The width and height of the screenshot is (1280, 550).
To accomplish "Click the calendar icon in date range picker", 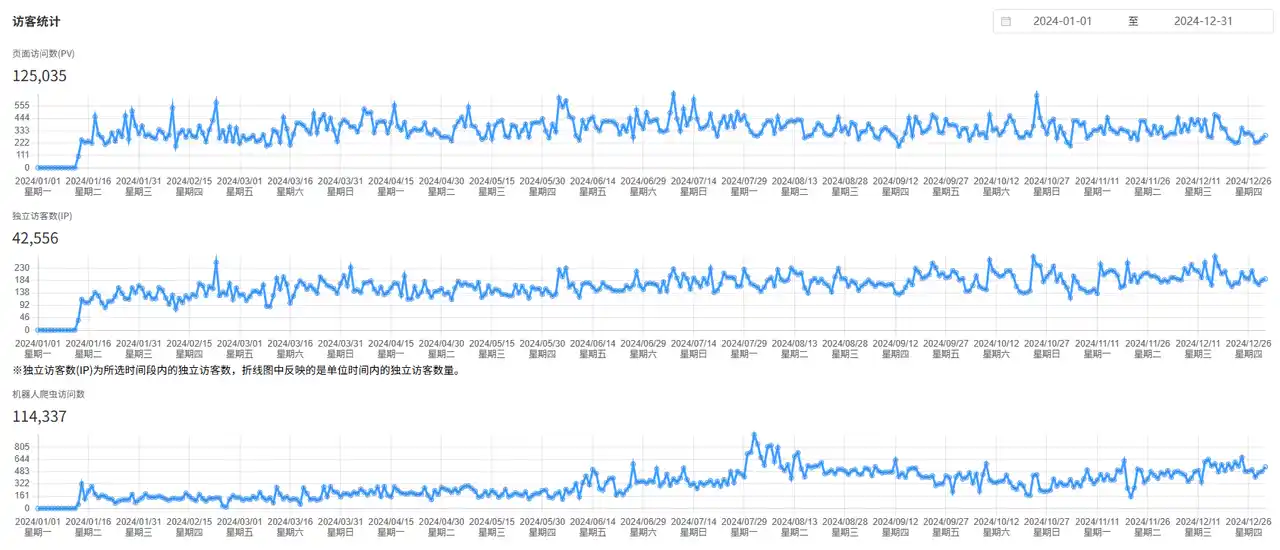I will tap(1006, 21).
